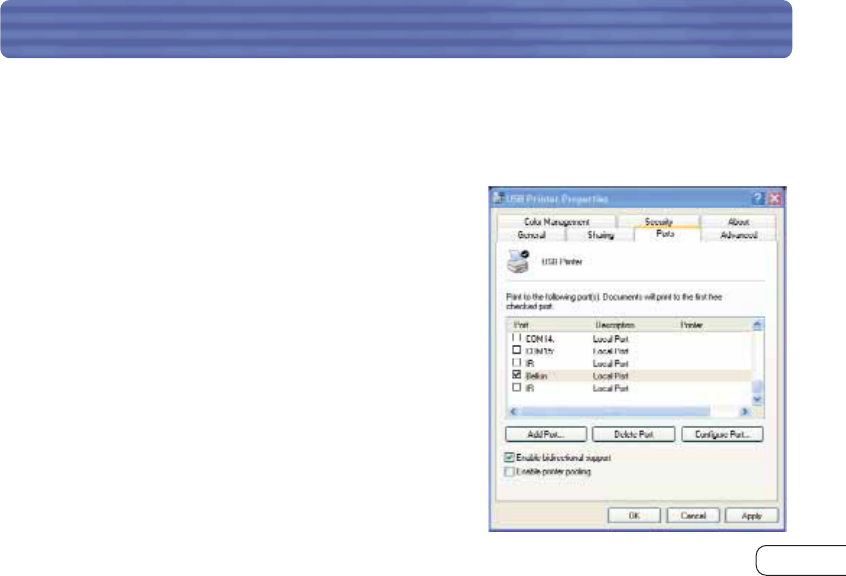Click Local Port description in the Belkin row
This screenshot has width=846, height=576.
(x=611, y=376)
